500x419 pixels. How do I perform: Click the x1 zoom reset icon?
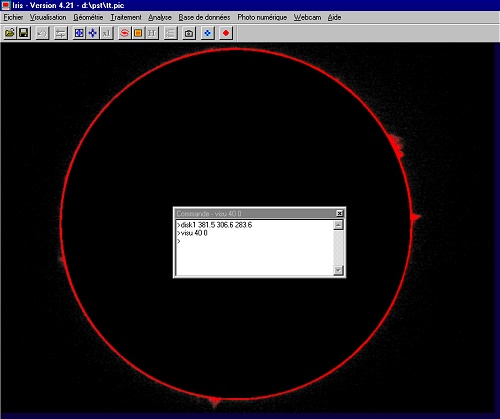106,33
